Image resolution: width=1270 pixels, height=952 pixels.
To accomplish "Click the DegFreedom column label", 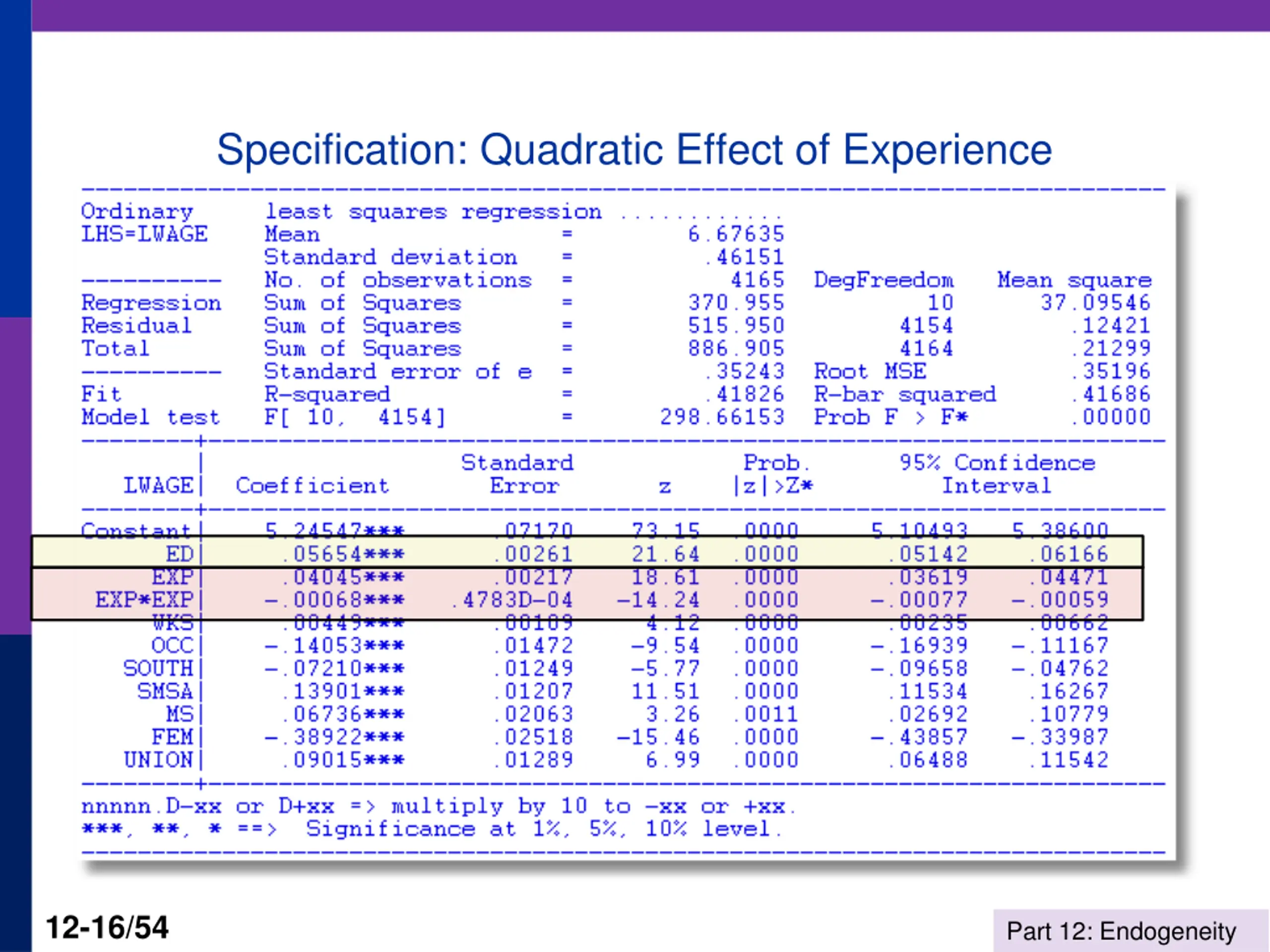I will (883, 280).
